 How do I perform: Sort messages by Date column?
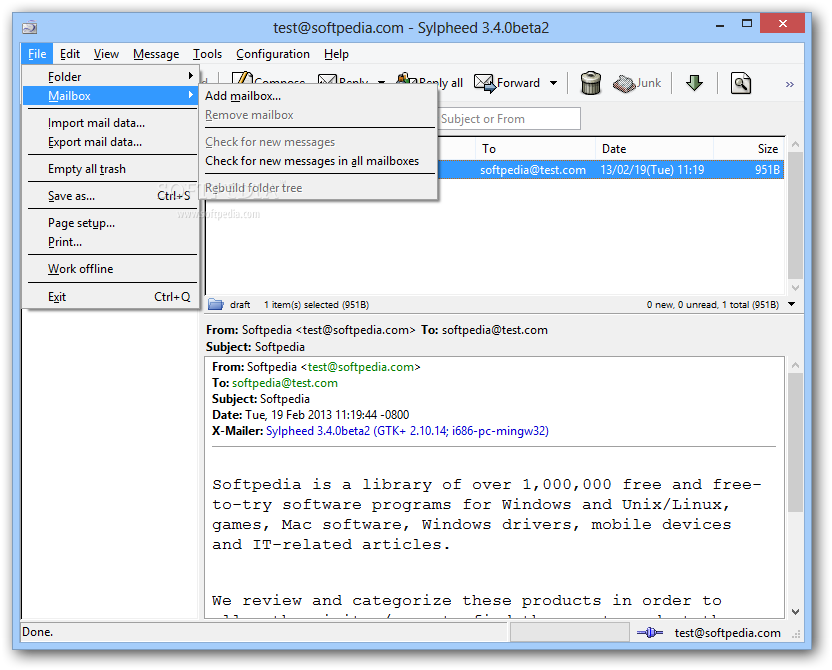coord(654,149)
